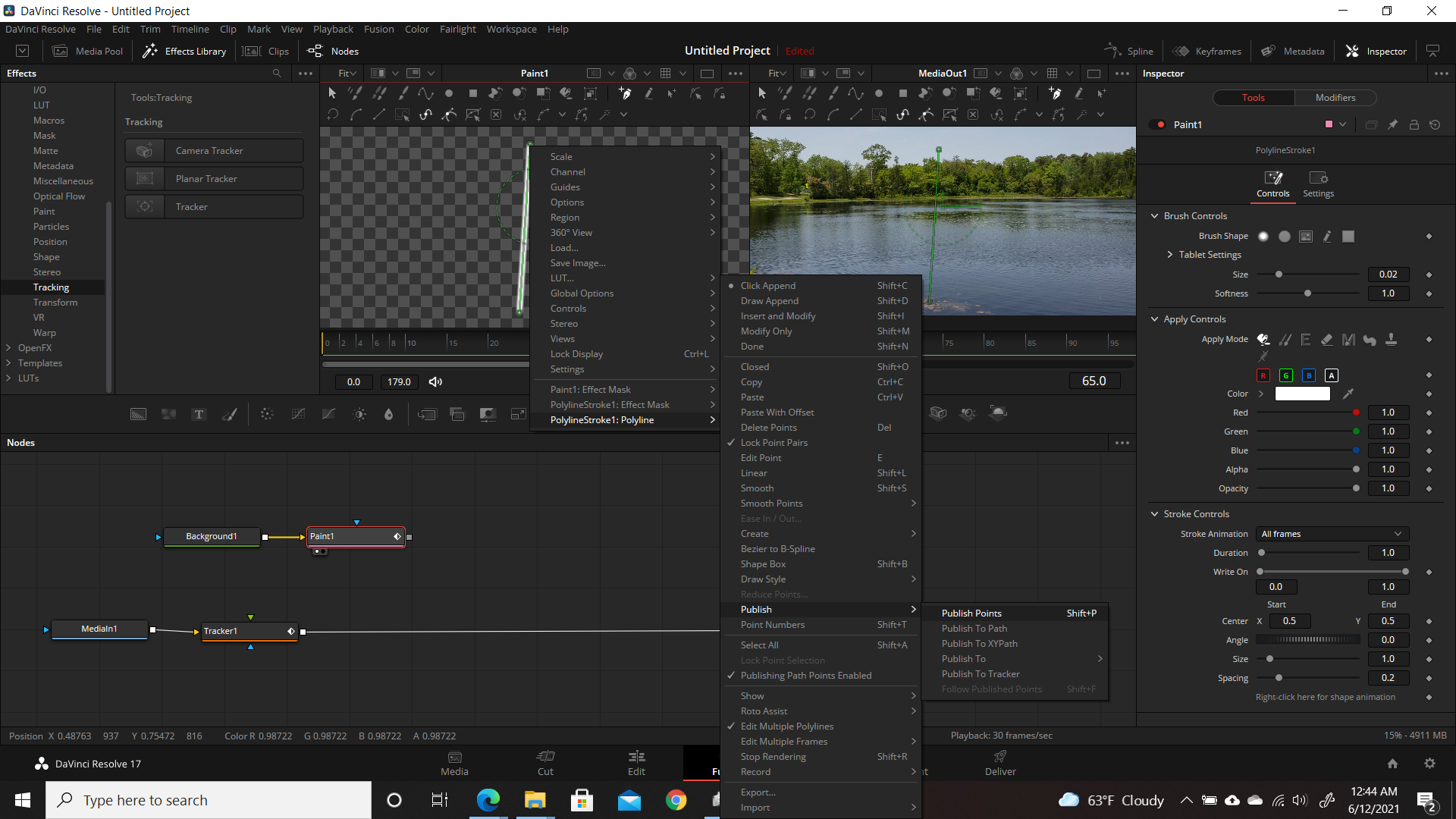
Task: Adjust the brush Softness slider
Action: (x=1308, y=293)
